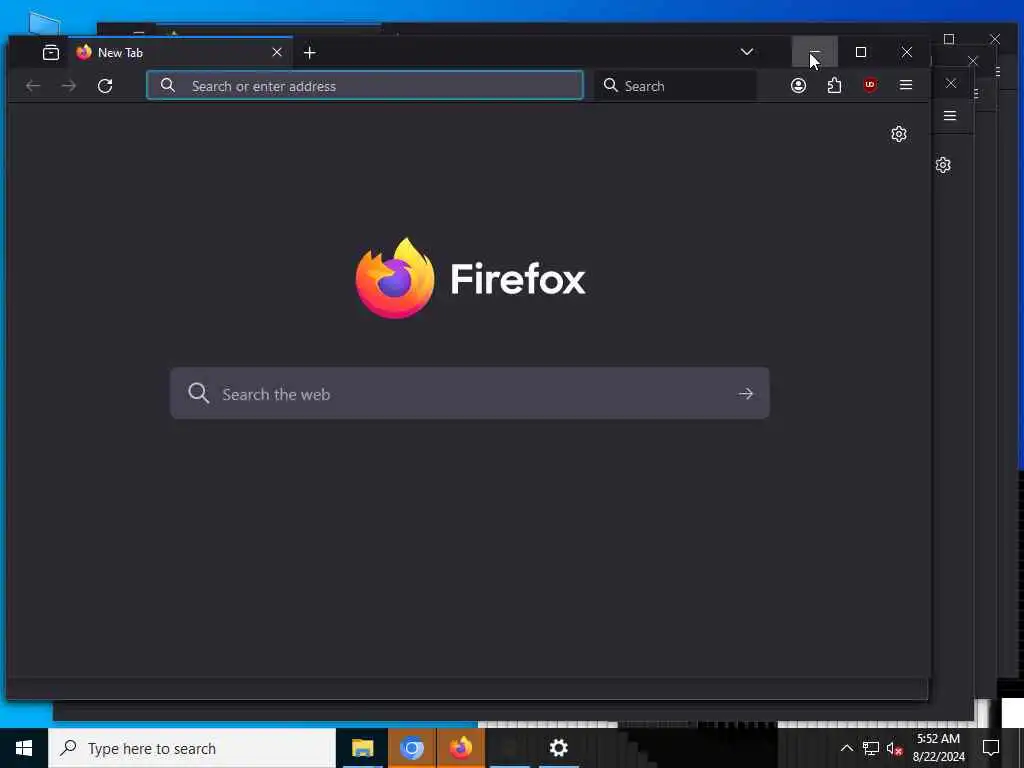Switch to Chromium on the taskbar
The height and width of the screenshot is (768, 1024).
click(x=411, y=748)
